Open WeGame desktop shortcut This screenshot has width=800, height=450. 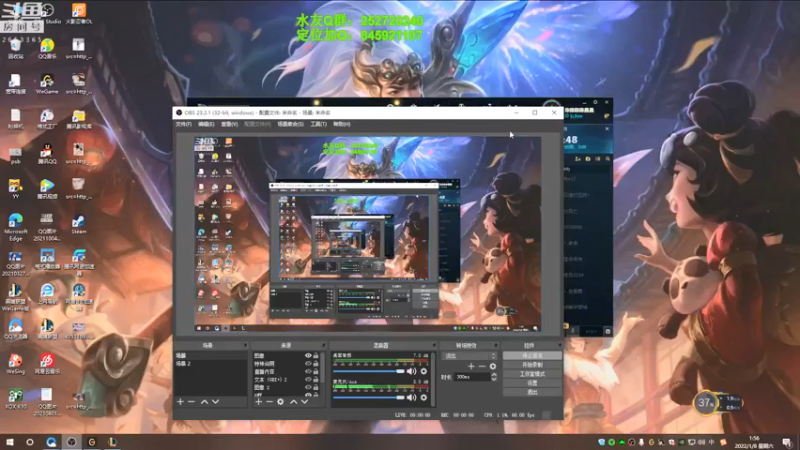pos(47,84)
